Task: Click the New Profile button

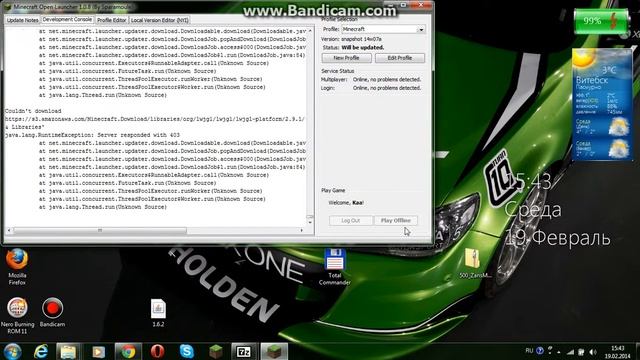Action: tap(346, 58)
